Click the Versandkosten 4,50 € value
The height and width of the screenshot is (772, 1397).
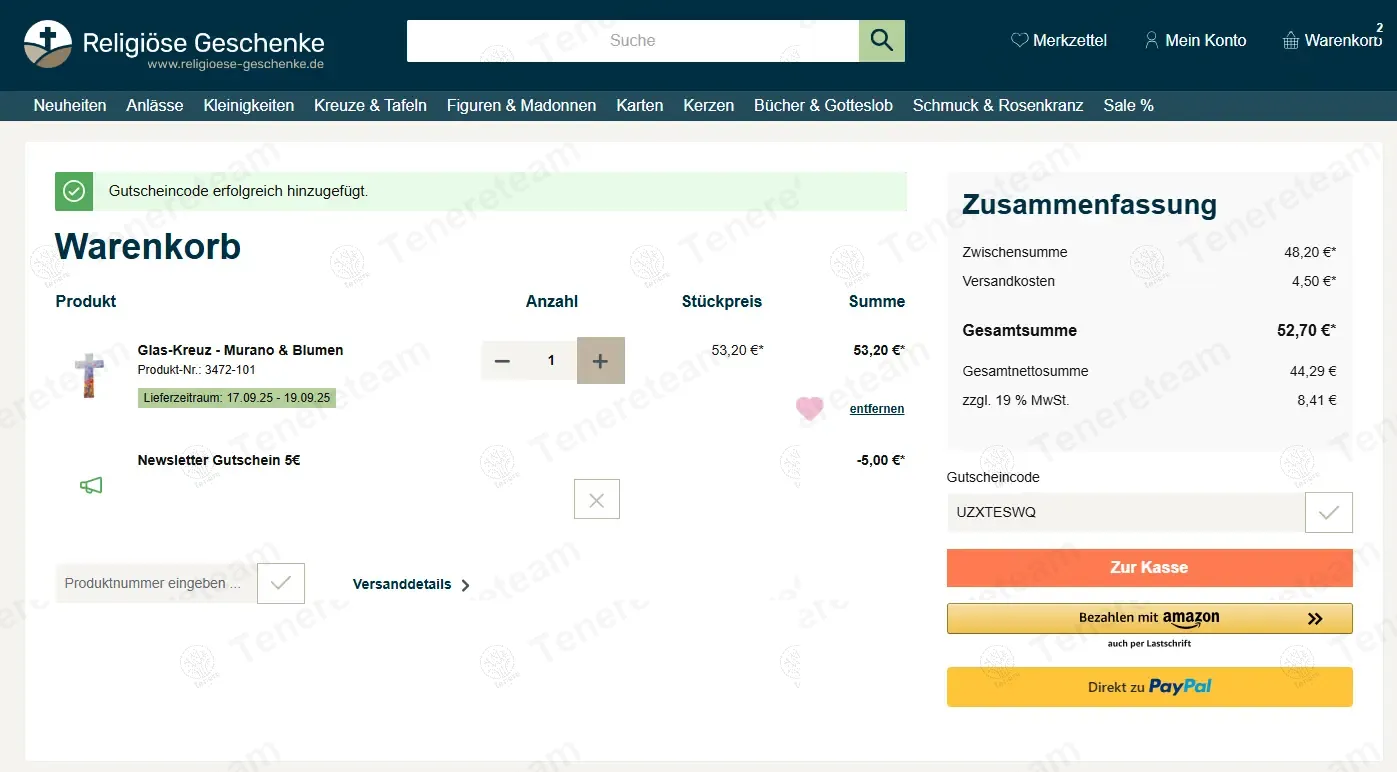click(1314, 281)
